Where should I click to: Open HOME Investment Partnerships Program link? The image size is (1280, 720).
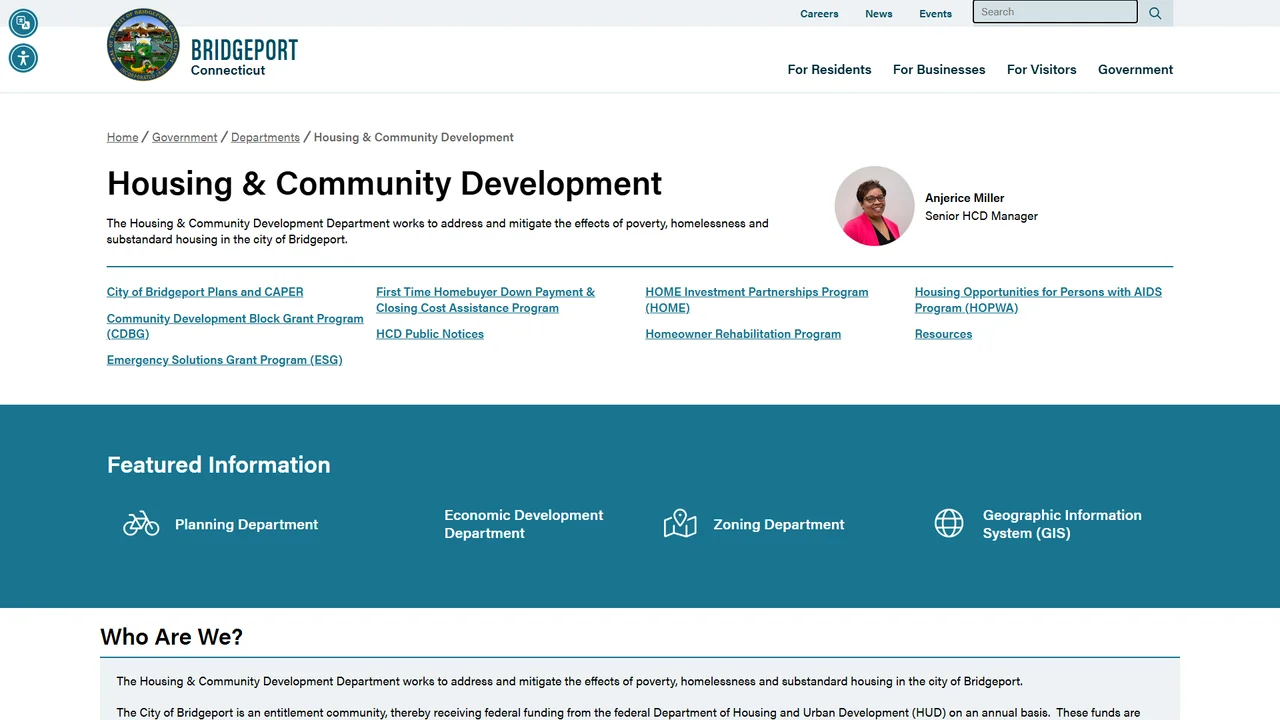(x=757, y=300)
